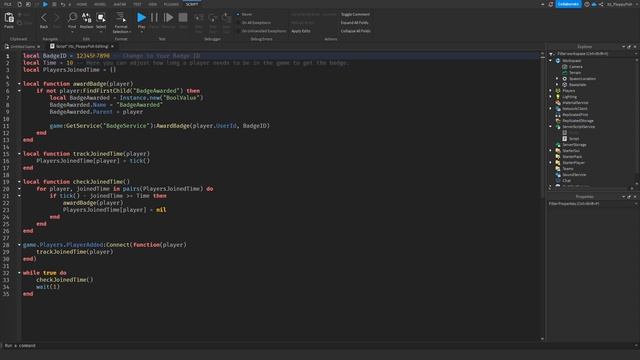
Task: Collapse the trackJoinedTime function fold on line 15
Action: click(x=19, y=154)
